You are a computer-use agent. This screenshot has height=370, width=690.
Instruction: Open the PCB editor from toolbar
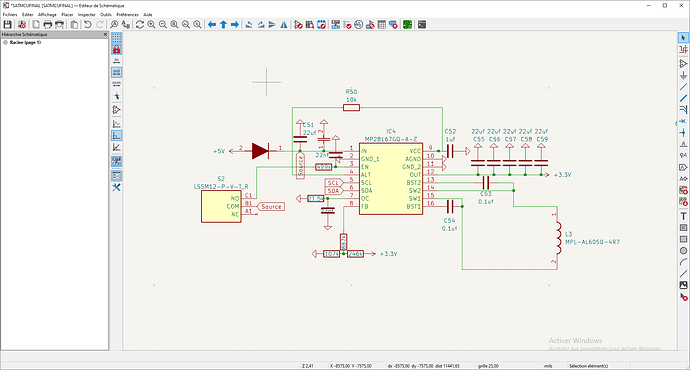(407, 25)
